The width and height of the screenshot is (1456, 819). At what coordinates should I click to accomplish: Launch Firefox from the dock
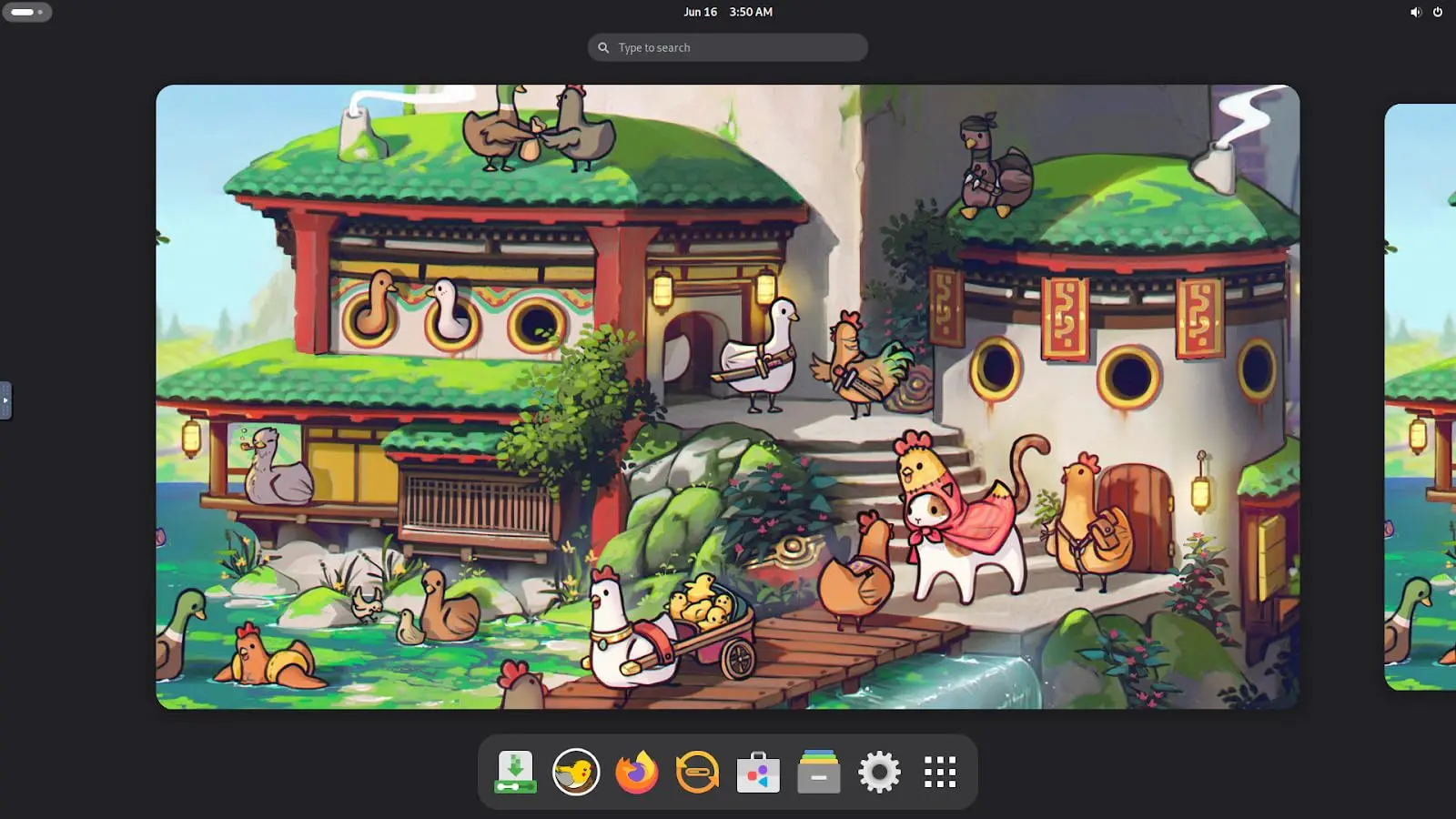(637, 772)
